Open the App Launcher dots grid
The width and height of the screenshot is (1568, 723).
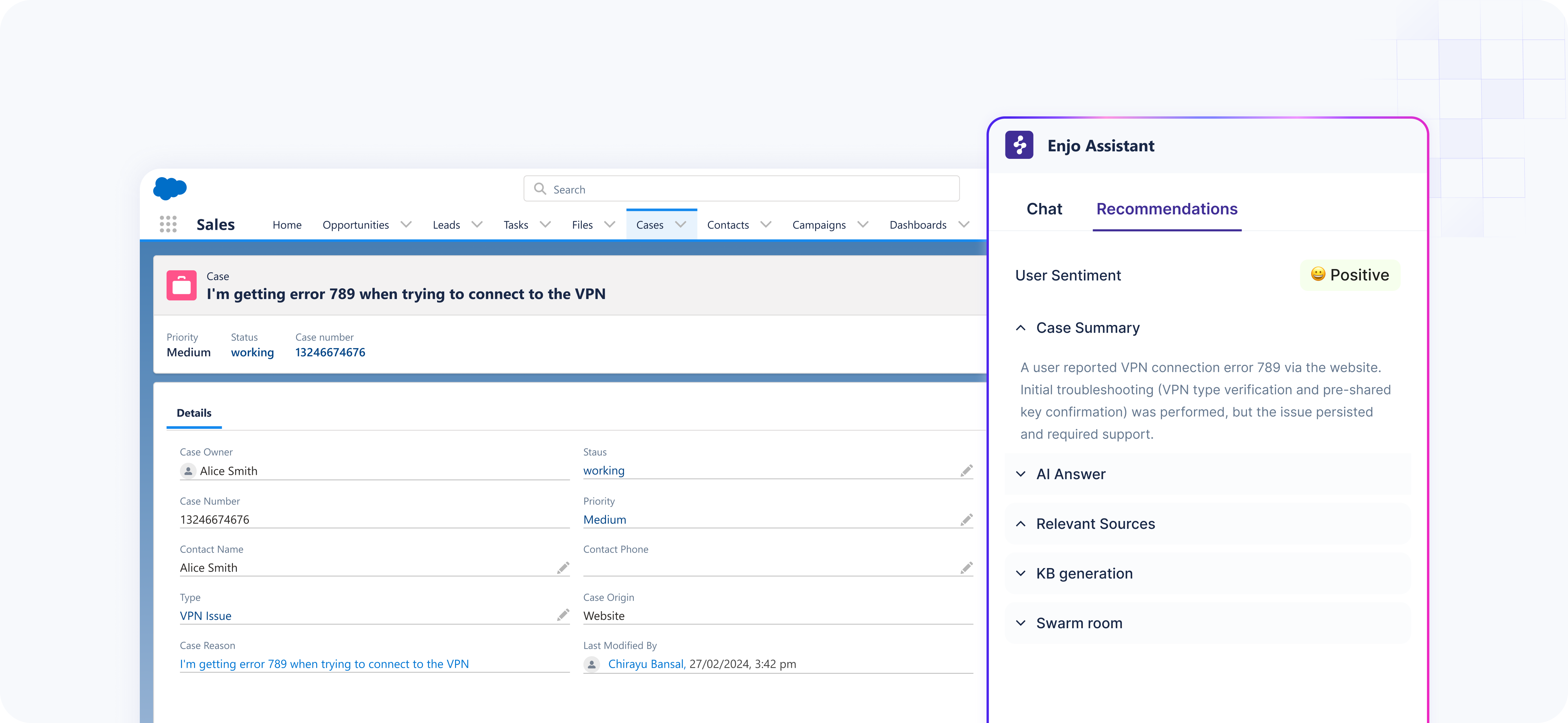168,224
